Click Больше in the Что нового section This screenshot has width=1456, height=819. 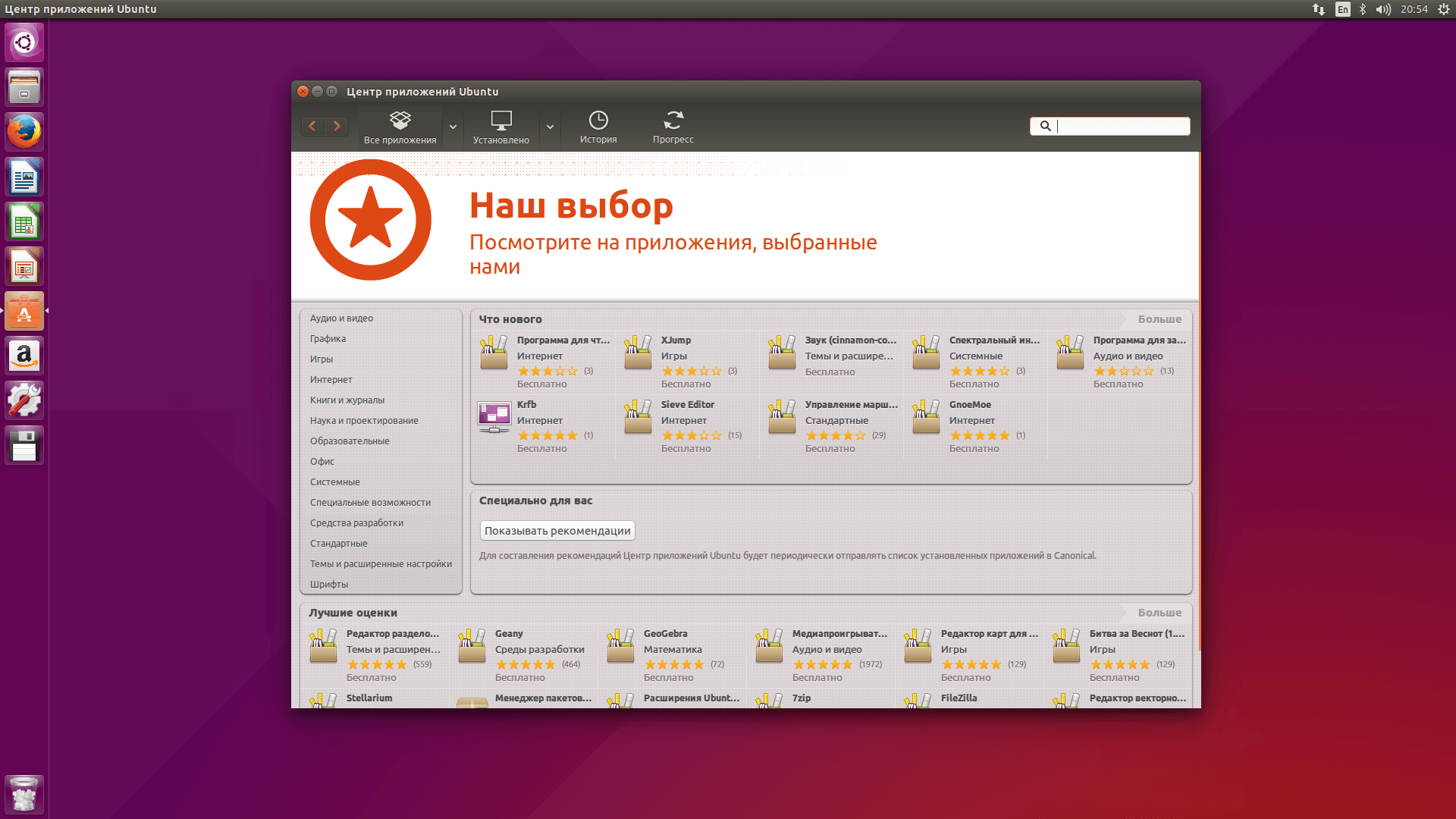(x=1159, y=319)
